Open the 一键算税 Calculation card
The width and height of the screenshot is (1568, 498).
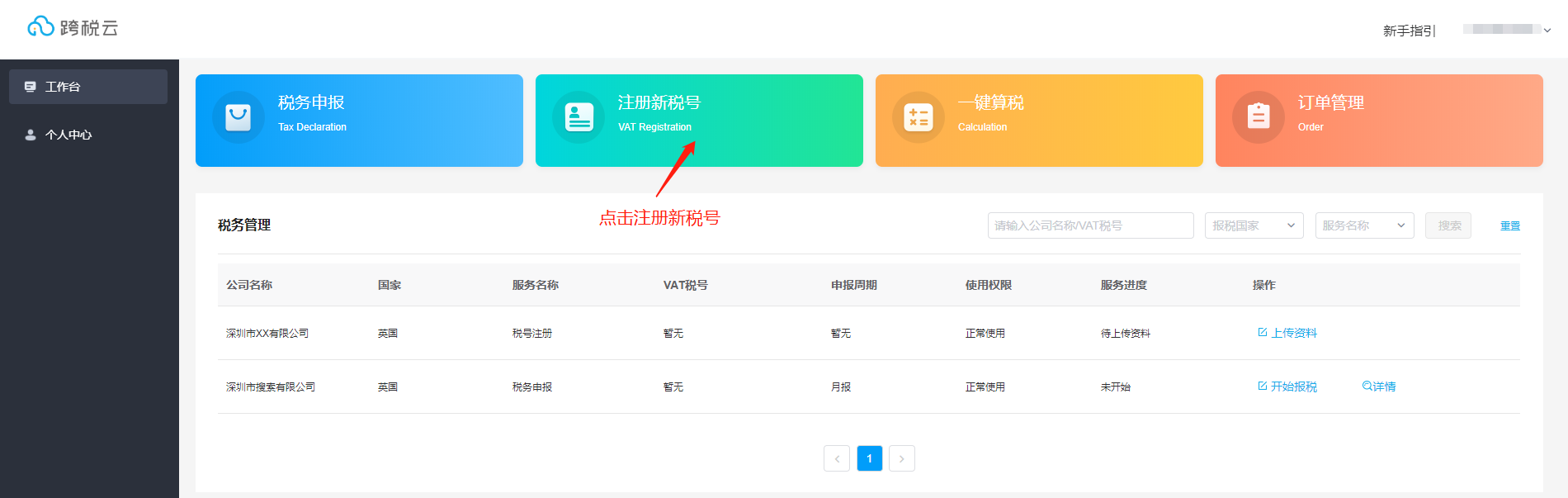(1039, 121)
